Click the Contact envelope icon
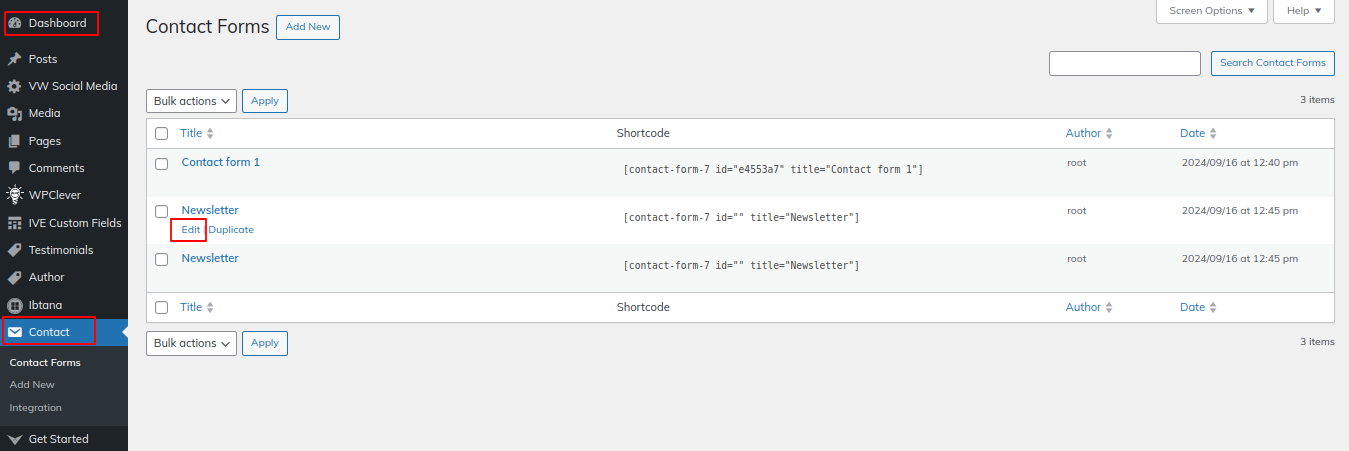 pyautogui.click(x=15, y=332)
